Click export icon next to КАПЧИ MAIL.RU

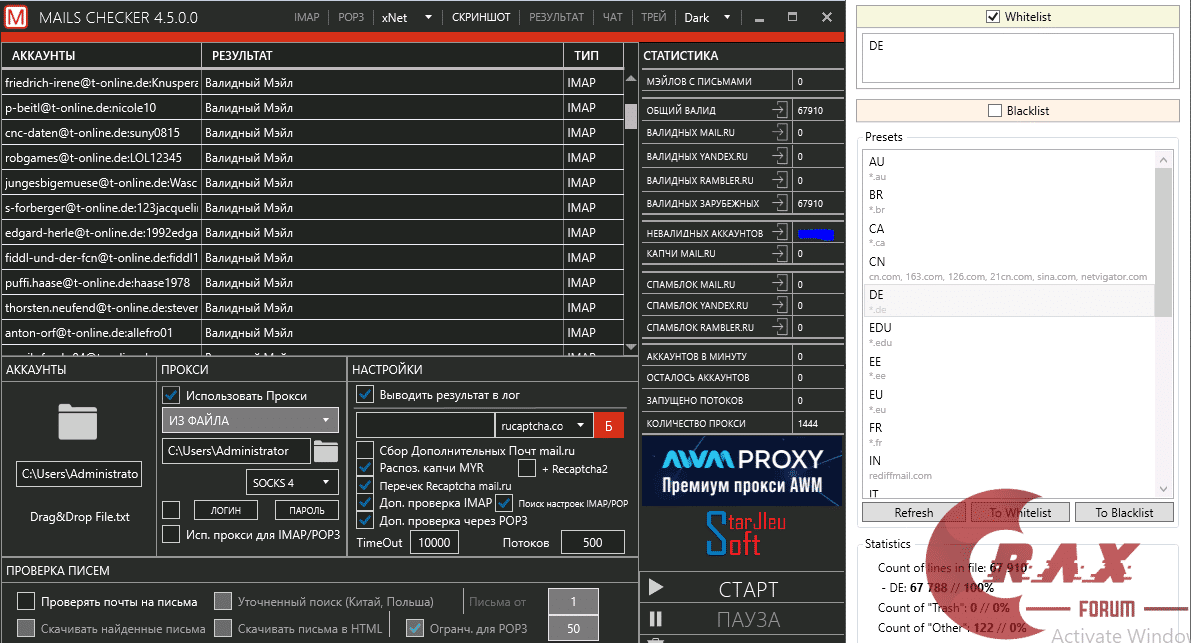tap(779, 254)
